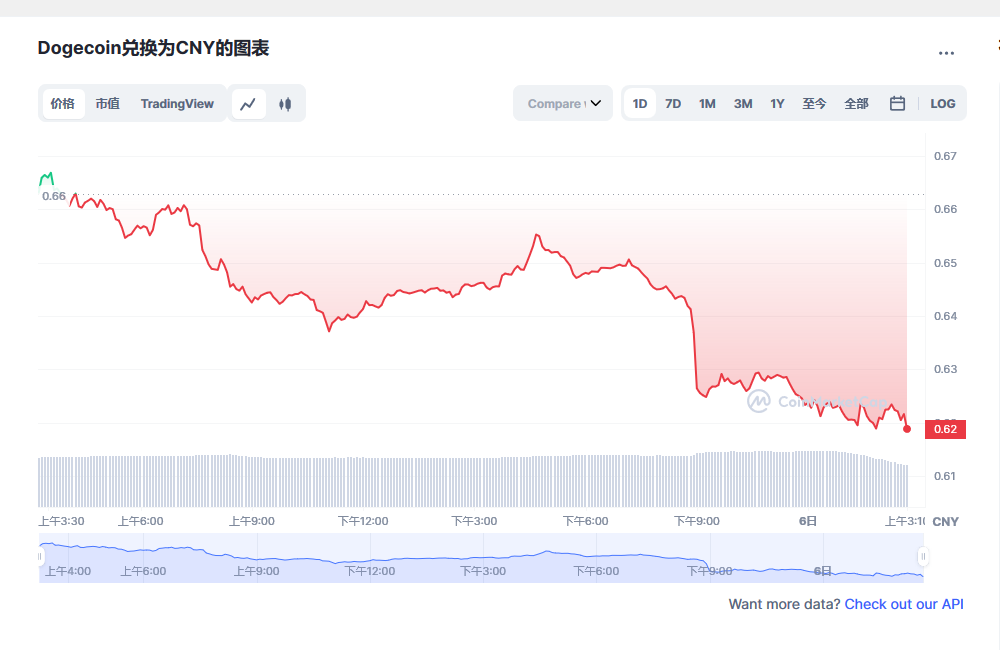
Task: Toggle the LOG scale button
Action: coord(943,103)
